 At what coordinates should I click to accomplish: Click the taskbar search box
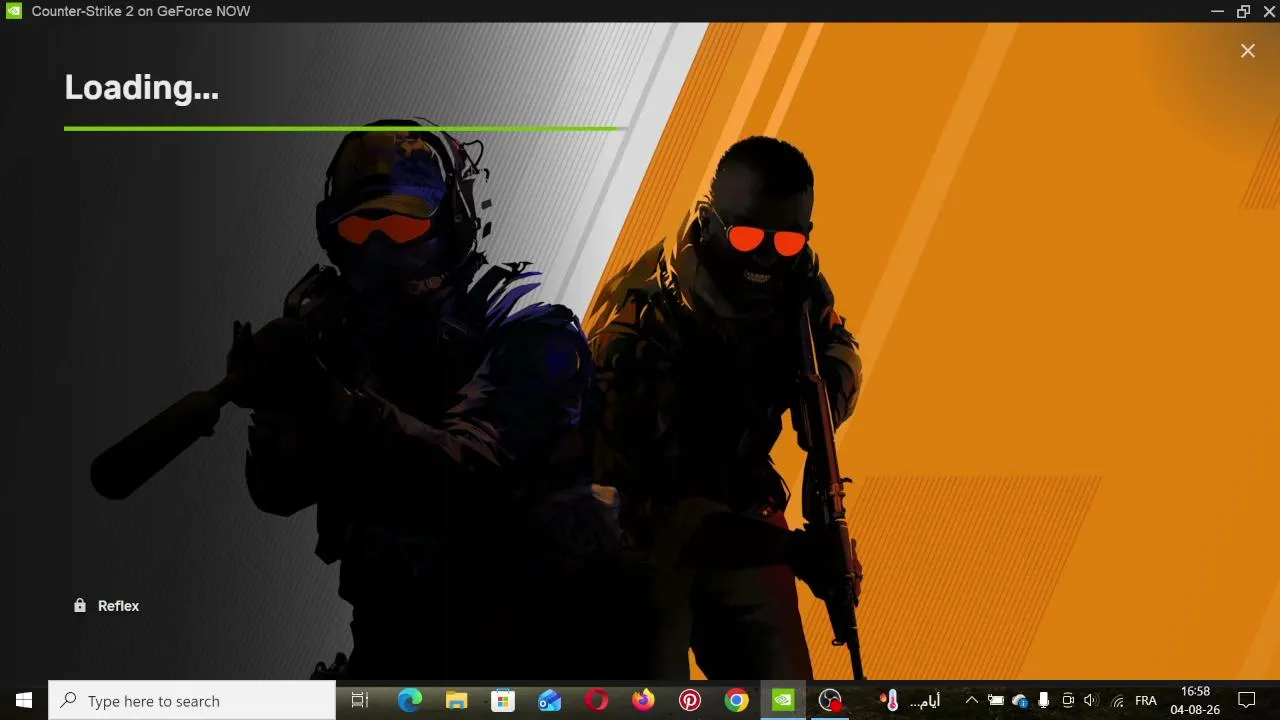pyautogui.click(x=192, y=701)
